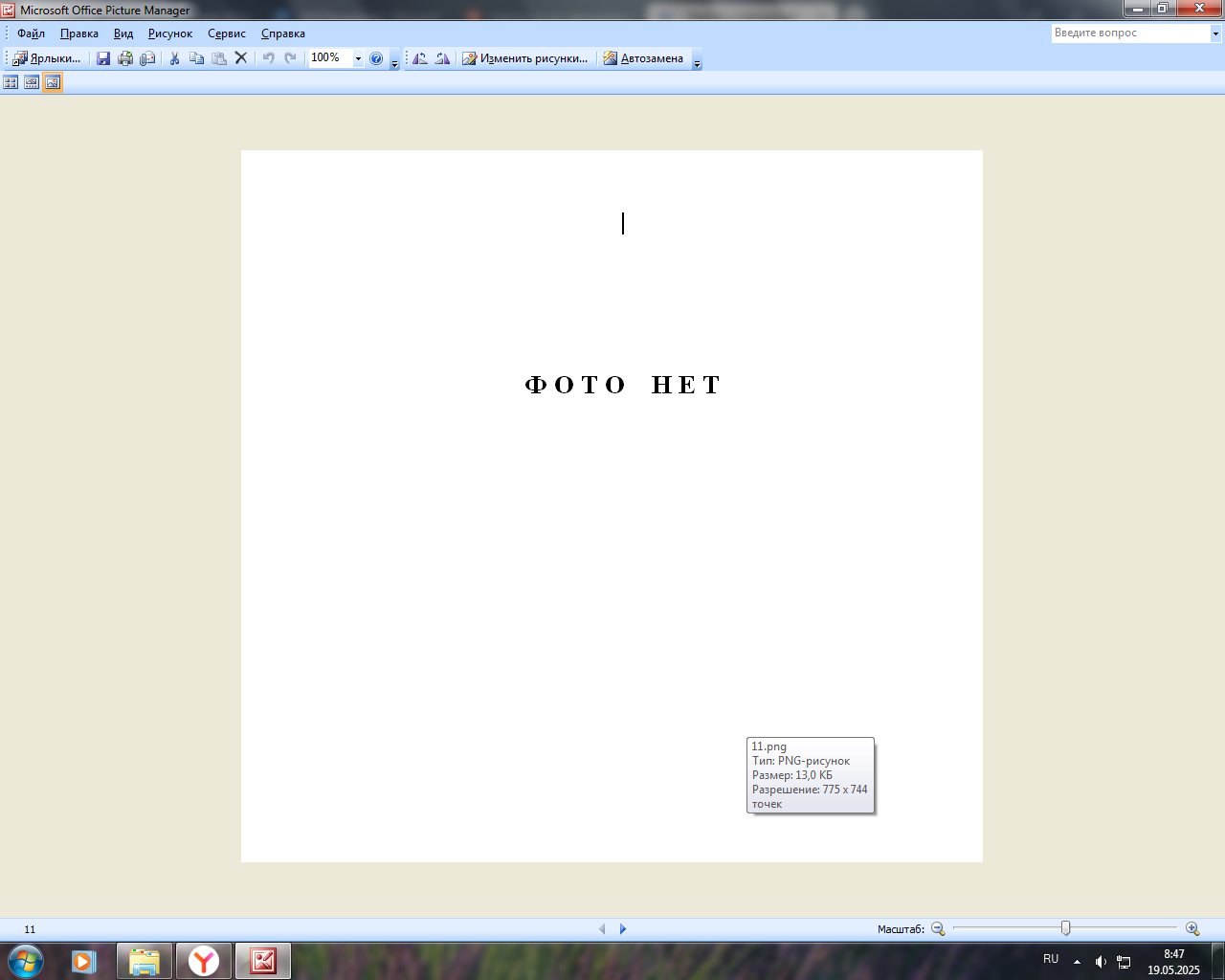Cut using the scissors icon
The image size is (1225, 980).
(x=174, y=58)
